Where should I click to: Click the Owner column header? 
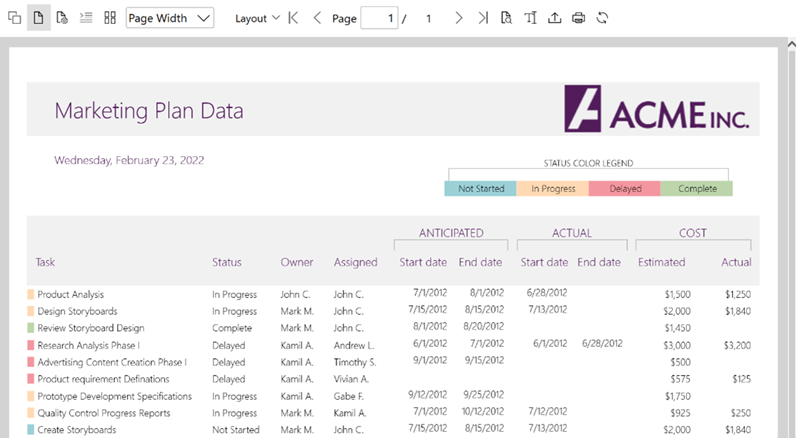(296, 262)
